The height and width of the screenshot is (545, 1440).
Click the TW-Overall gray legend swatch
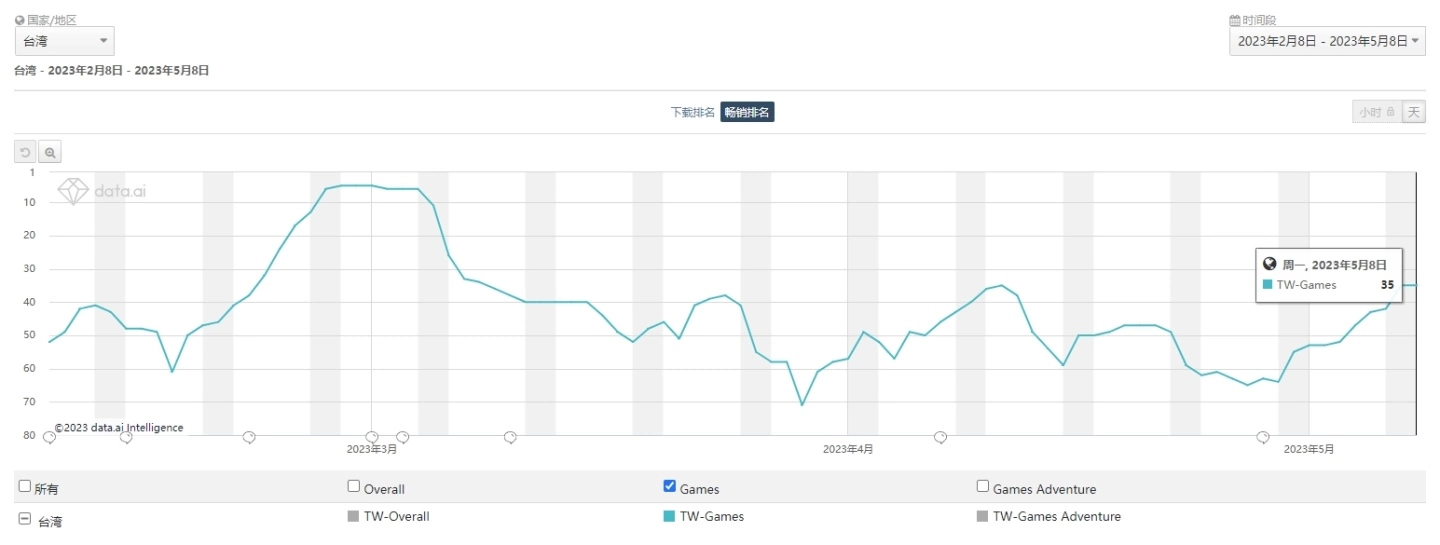point(353,517)
